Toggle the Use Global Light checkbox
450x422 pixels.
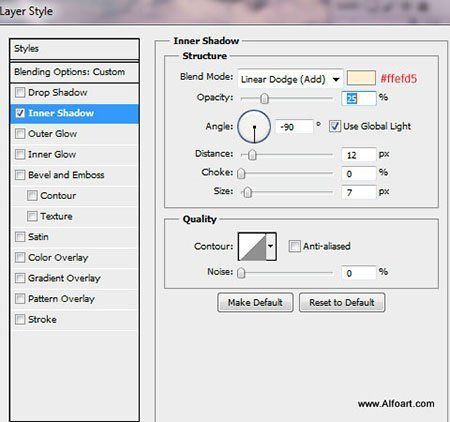[335, 126]
